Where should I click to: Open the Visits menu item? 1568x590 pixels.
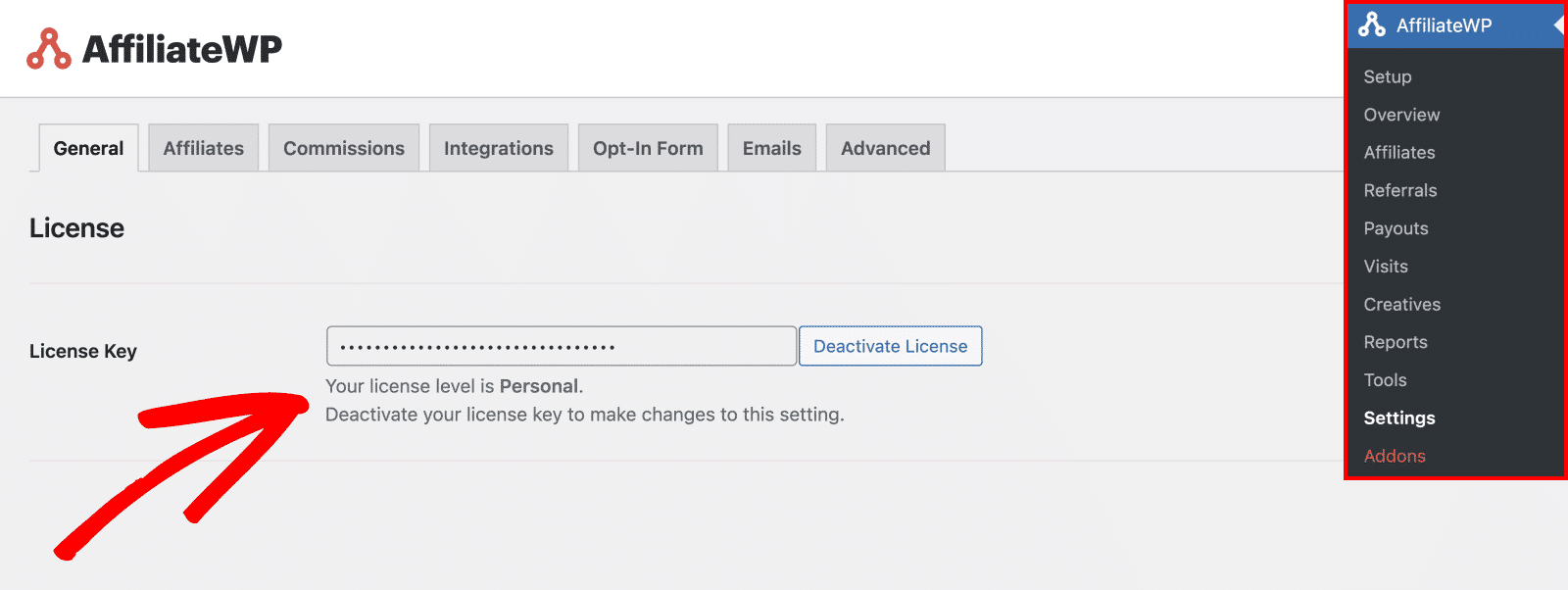pos(1386,267)
